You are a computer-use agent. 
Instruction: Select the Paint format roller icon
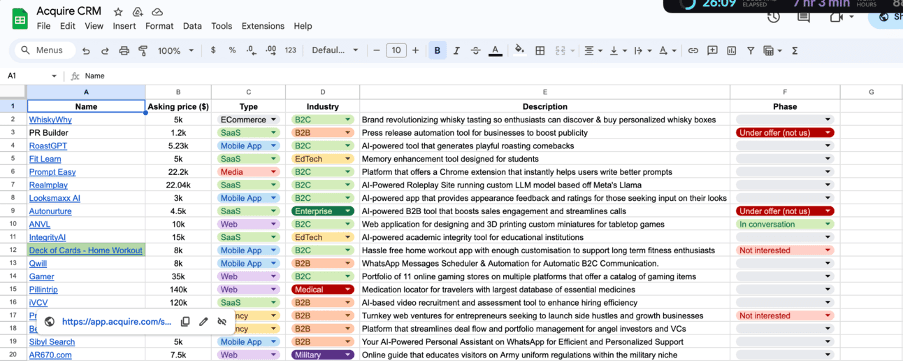pyautogui.click(x=143, y=51)
